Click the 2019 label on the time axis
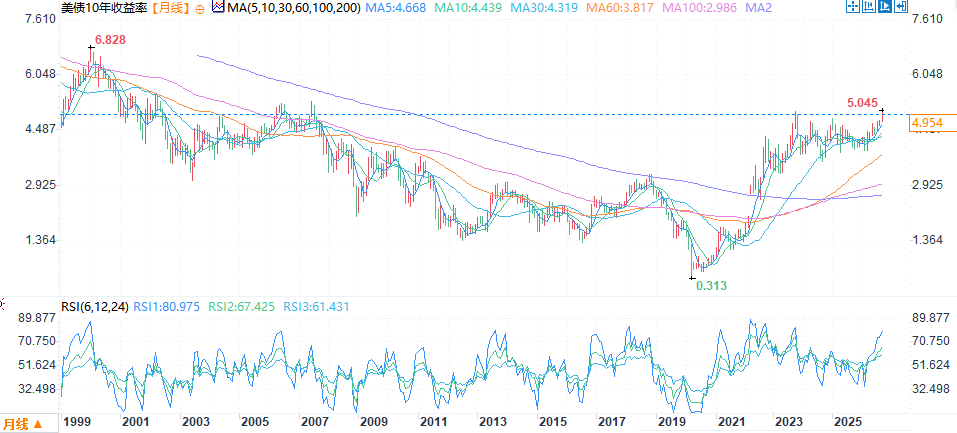Viewport: 957px width, 433px height. pos(670,422)
